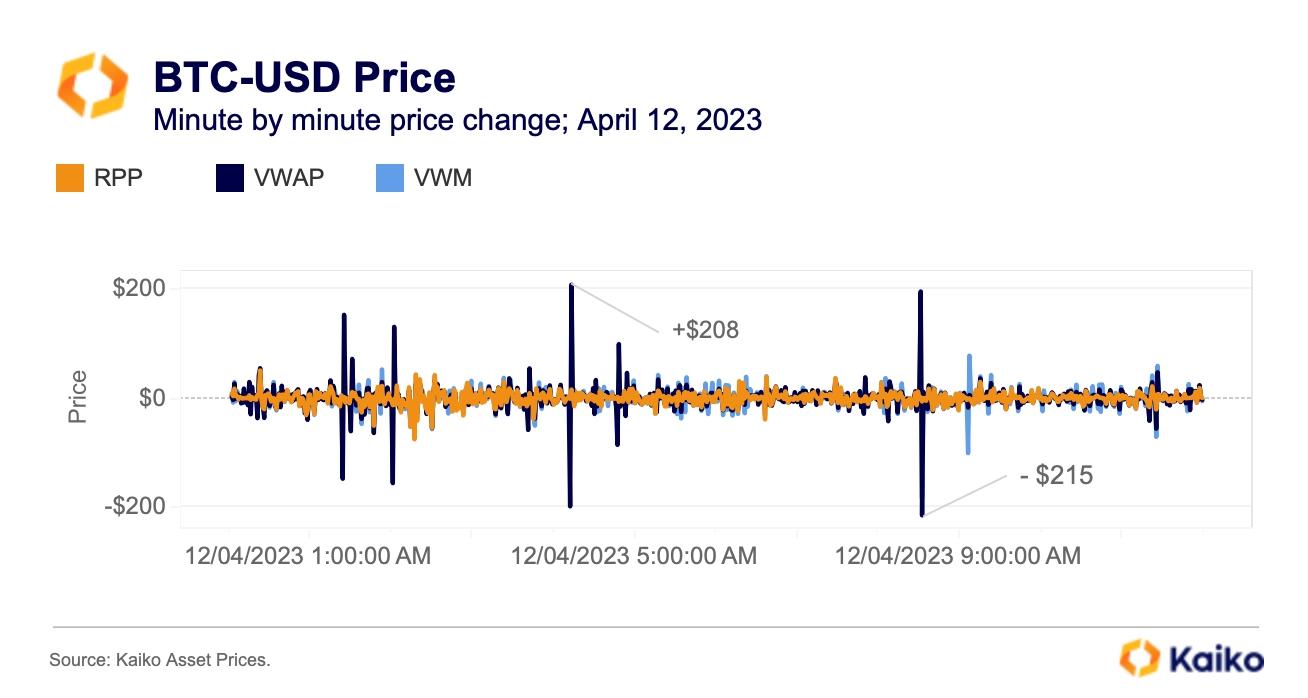Click the light blue VWM legend swatch
1308x698 pixels.
click(388, 179)
